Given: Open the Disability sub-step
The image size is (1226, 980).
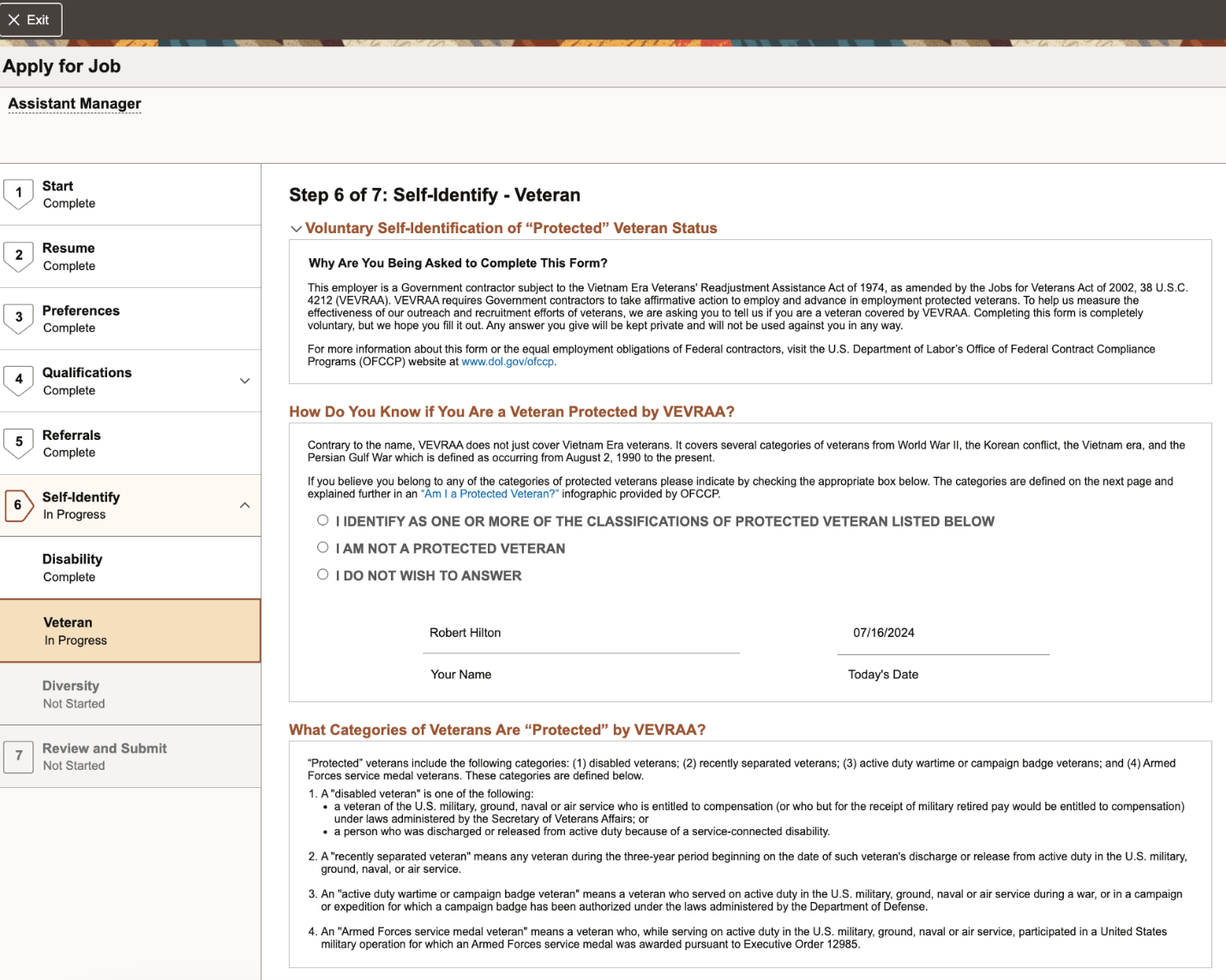Looking at the screenshot, I should click(x=130, y=568).
